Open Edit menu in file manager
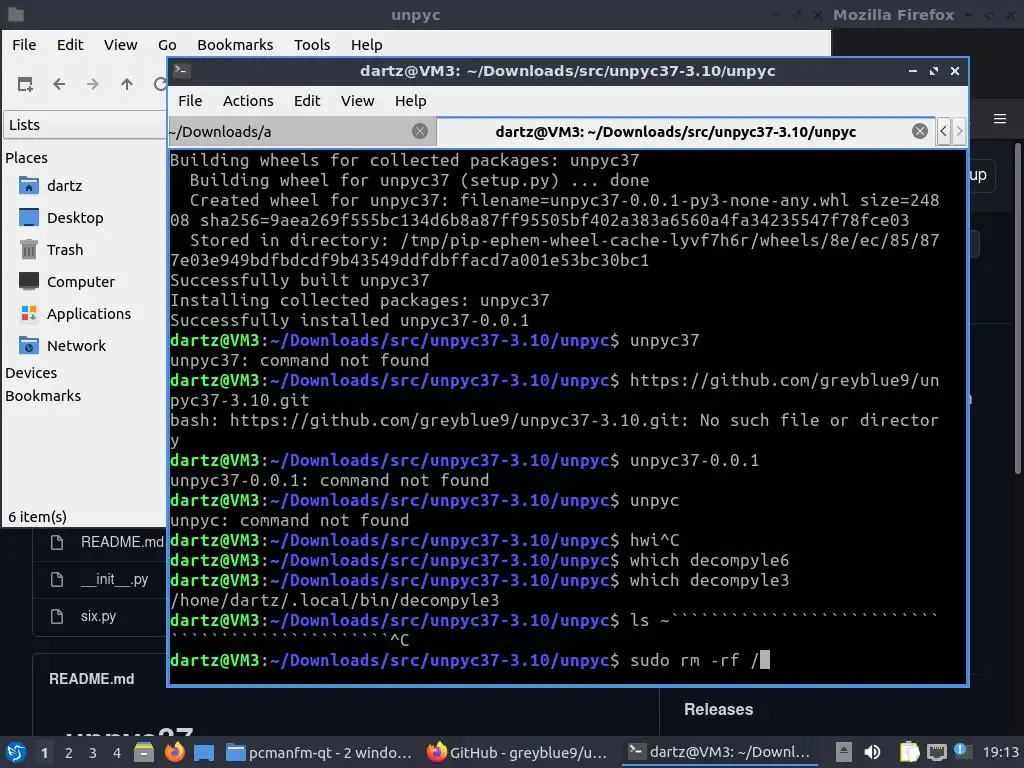Viewport: 1024px width, 768px height. click(70, 44)
